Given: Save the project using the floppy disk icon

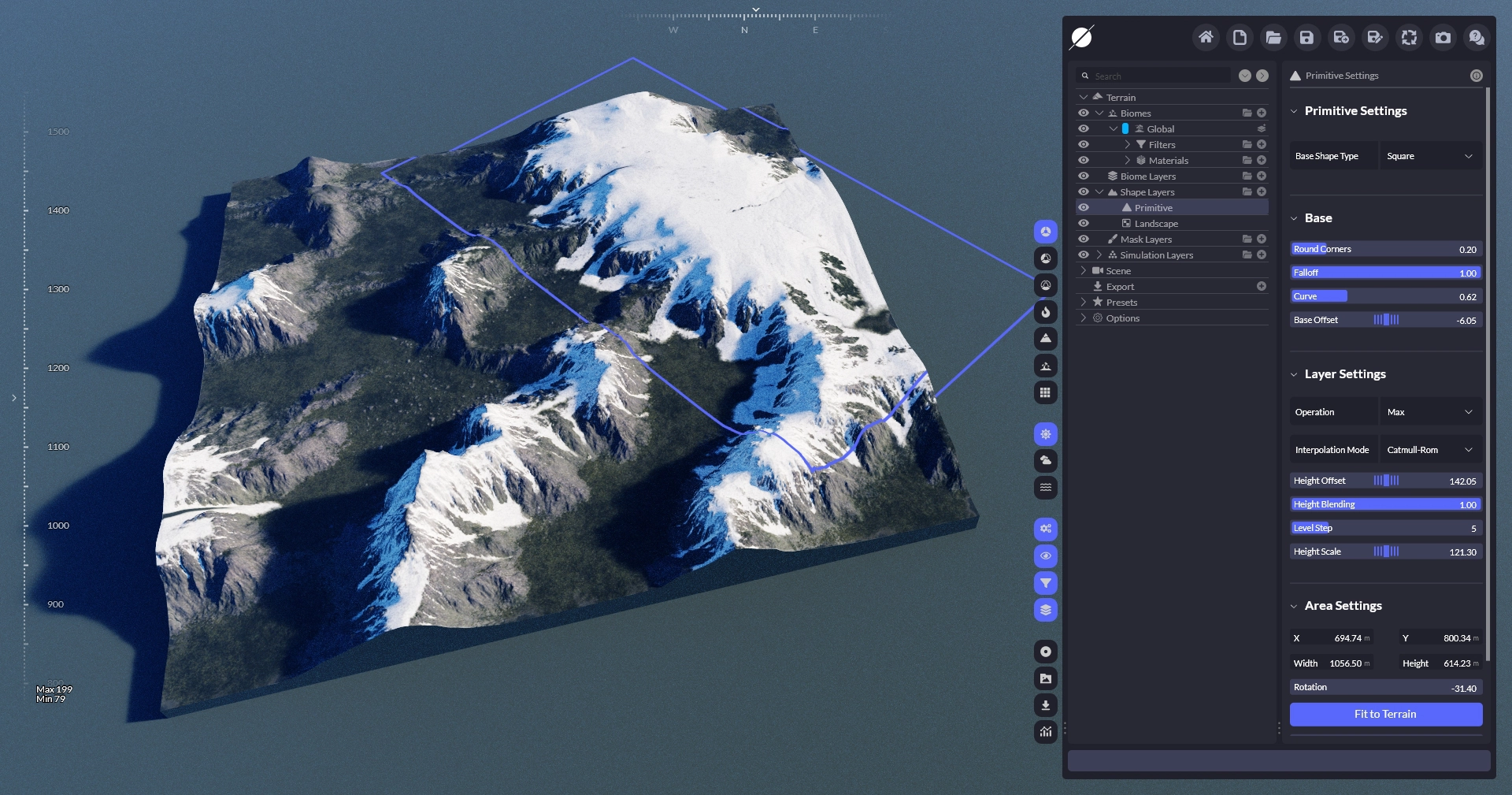Looking at the screenshot, I should [1306, 37].
